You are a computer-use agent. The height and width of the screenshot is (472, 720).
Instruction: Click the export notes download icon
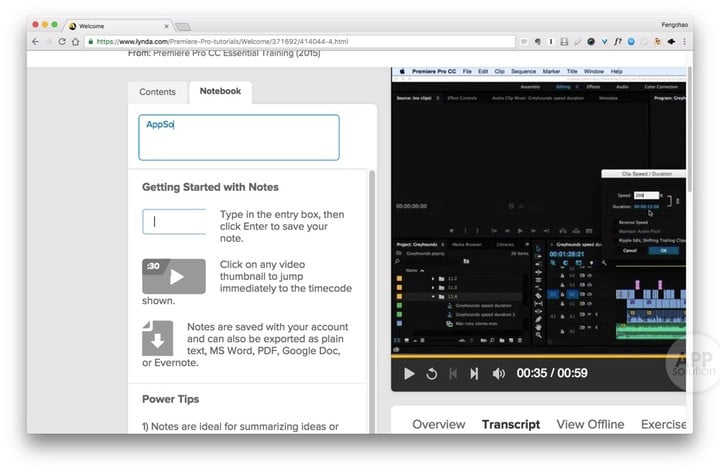click(x=158, y=338)
